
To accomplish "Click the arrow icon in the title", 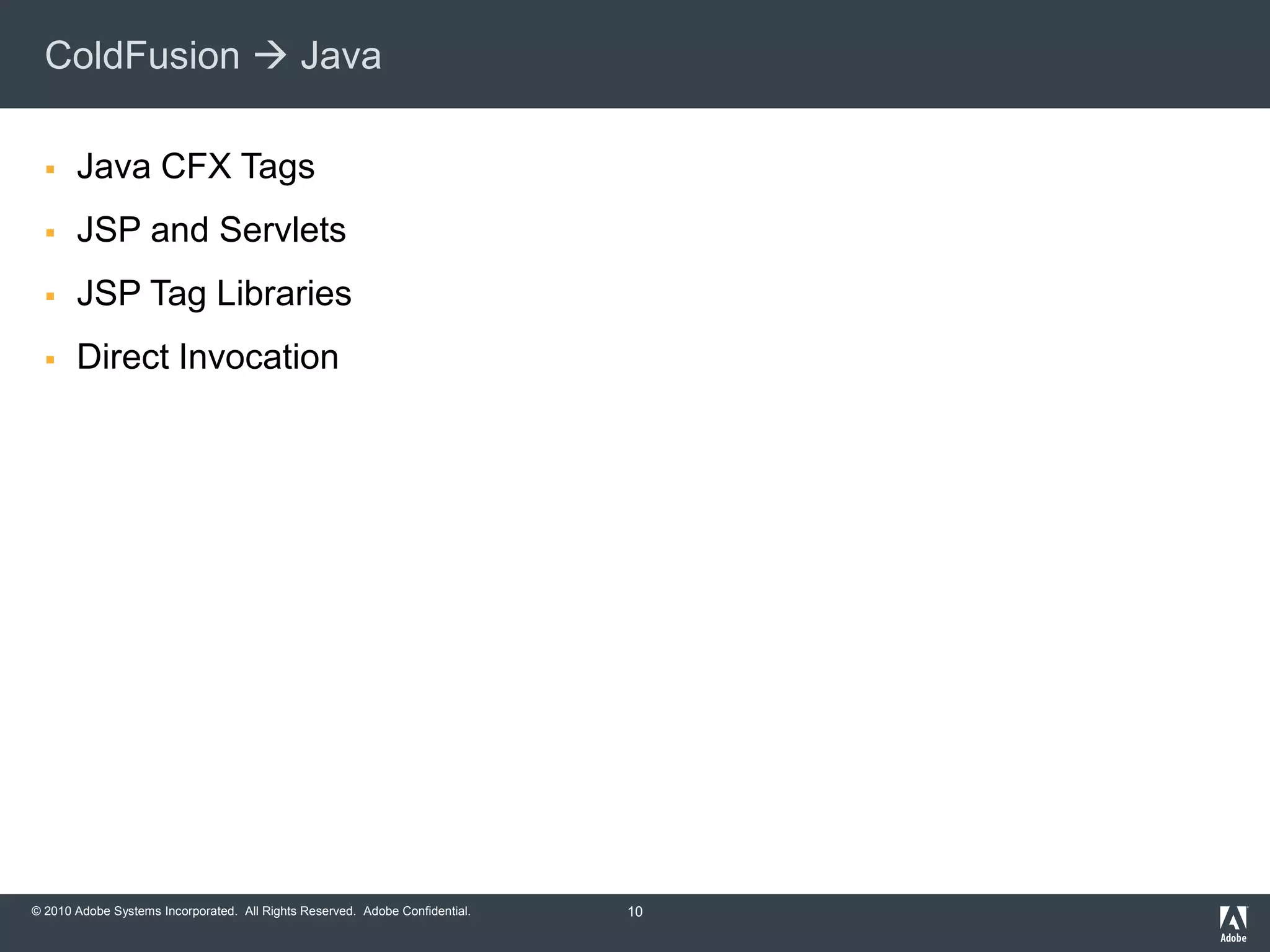I will click(x=270, y=56).
